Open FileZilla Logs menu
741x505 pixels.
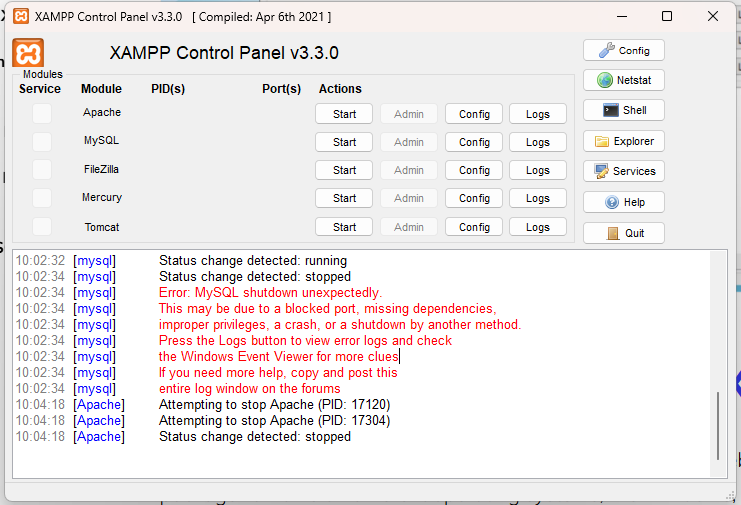pyautogui.click(x=538, y=170)
